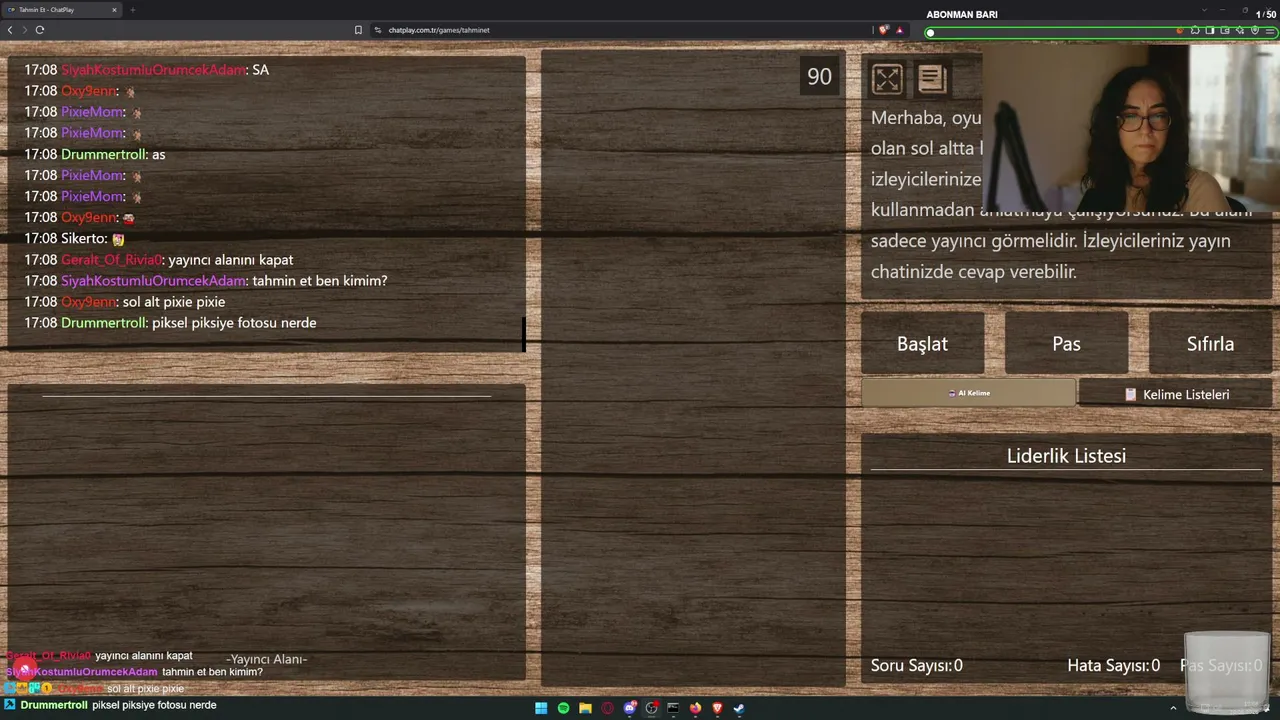Open a new browser tab
The width and height of the screenshot is (1280, 720).
point(132,10)
